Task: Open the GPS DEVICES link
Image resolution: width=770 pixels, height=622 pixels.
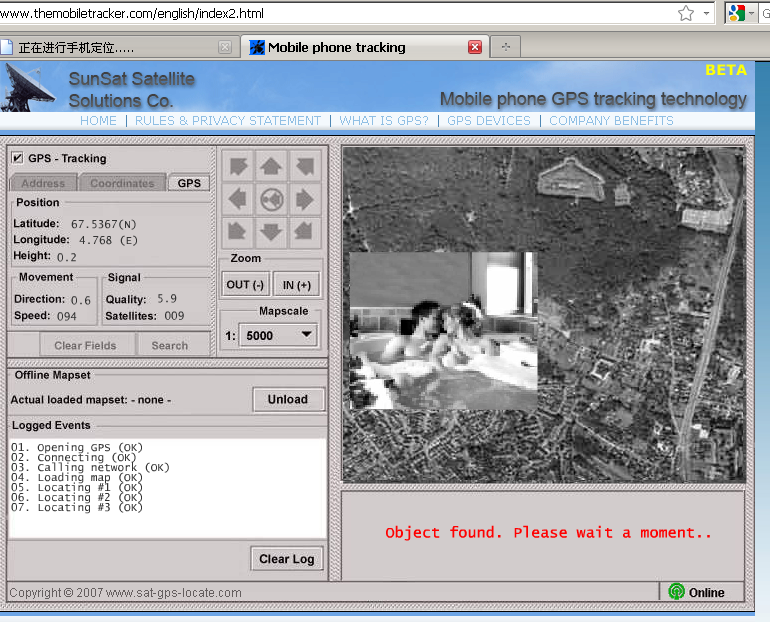Action: pos(489,121)
